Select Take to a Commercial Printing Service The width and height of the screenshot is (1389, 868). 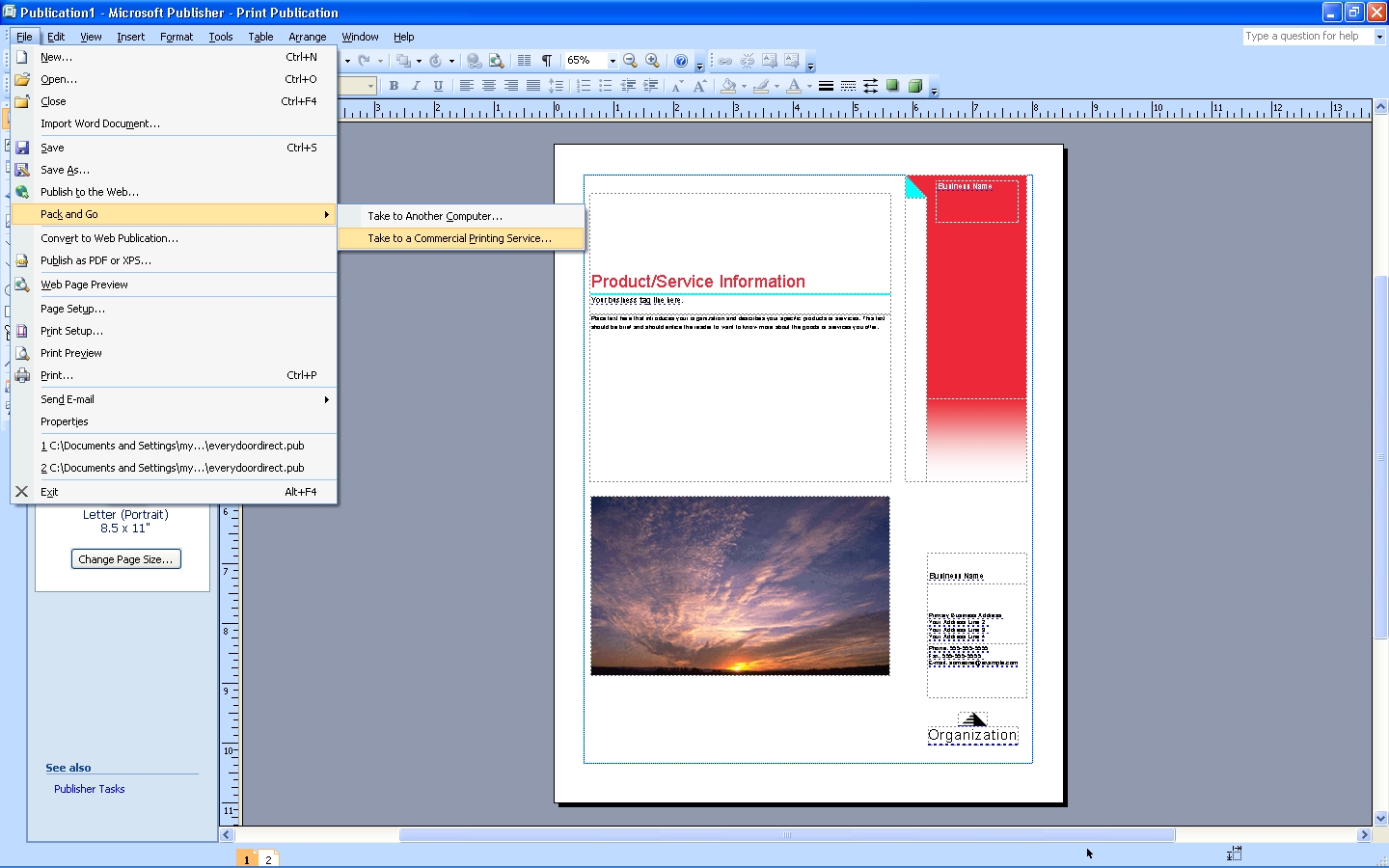(461, 238)
